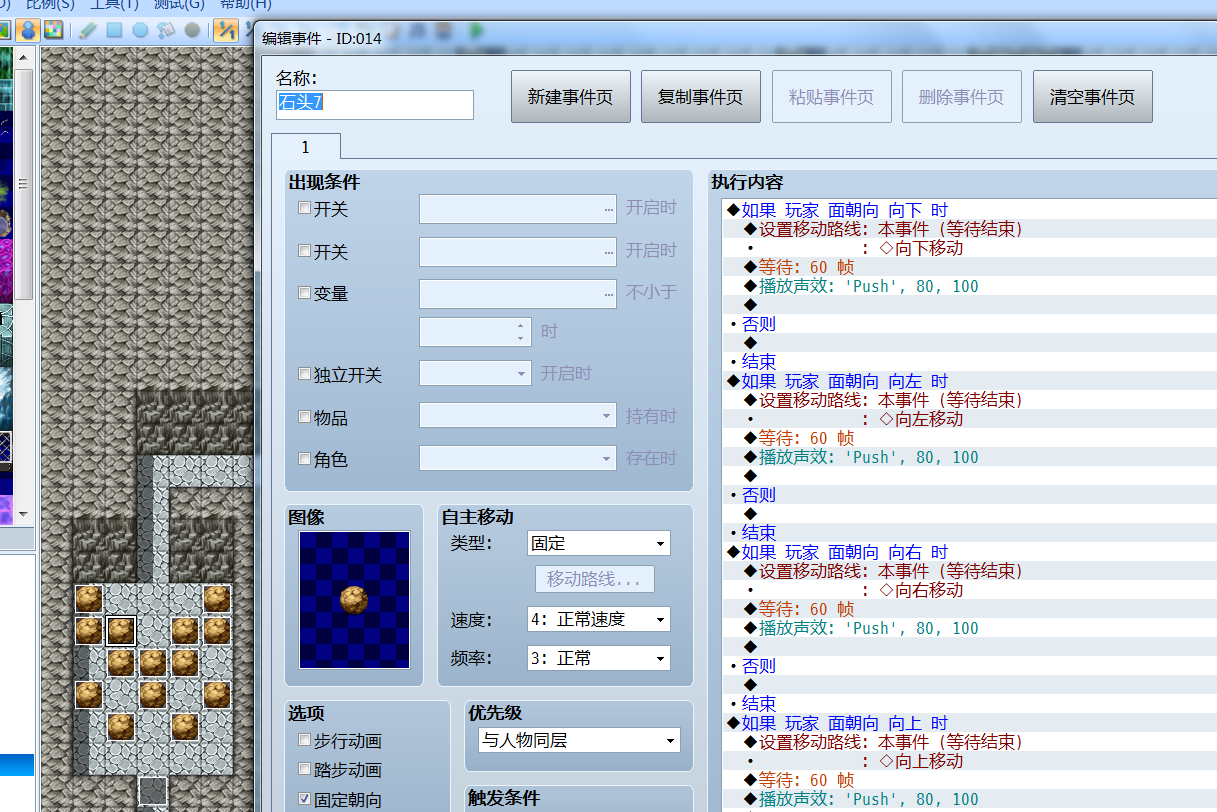Select 设置移动路线 row above ◇向右移动

[969, 571]
